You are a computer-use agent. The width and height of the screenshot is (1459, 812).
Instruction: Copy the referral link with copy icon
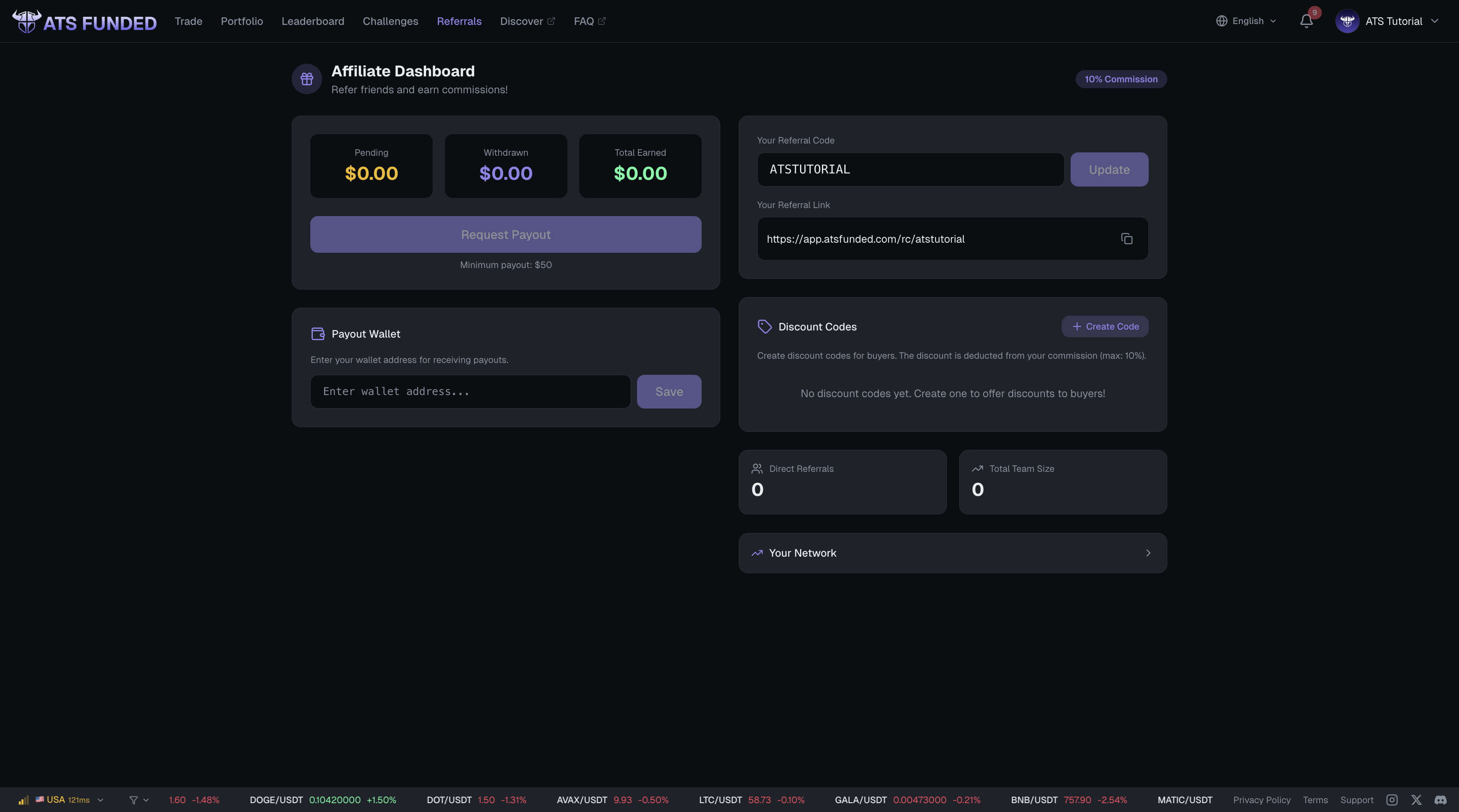1126,239
